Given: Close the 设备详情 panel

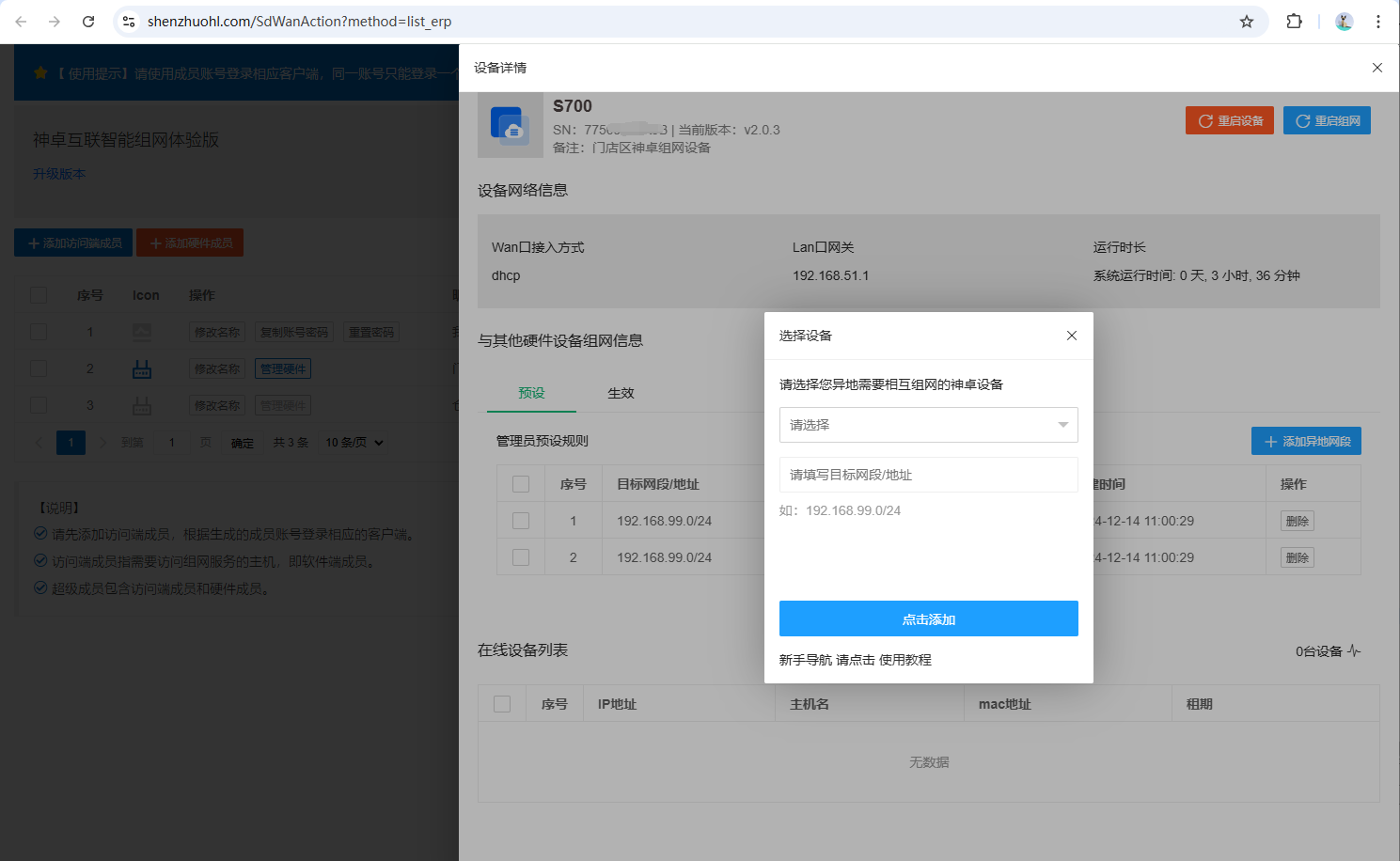Looking at the screenshot, I should pyautogui.click(x=1376, y=68).
